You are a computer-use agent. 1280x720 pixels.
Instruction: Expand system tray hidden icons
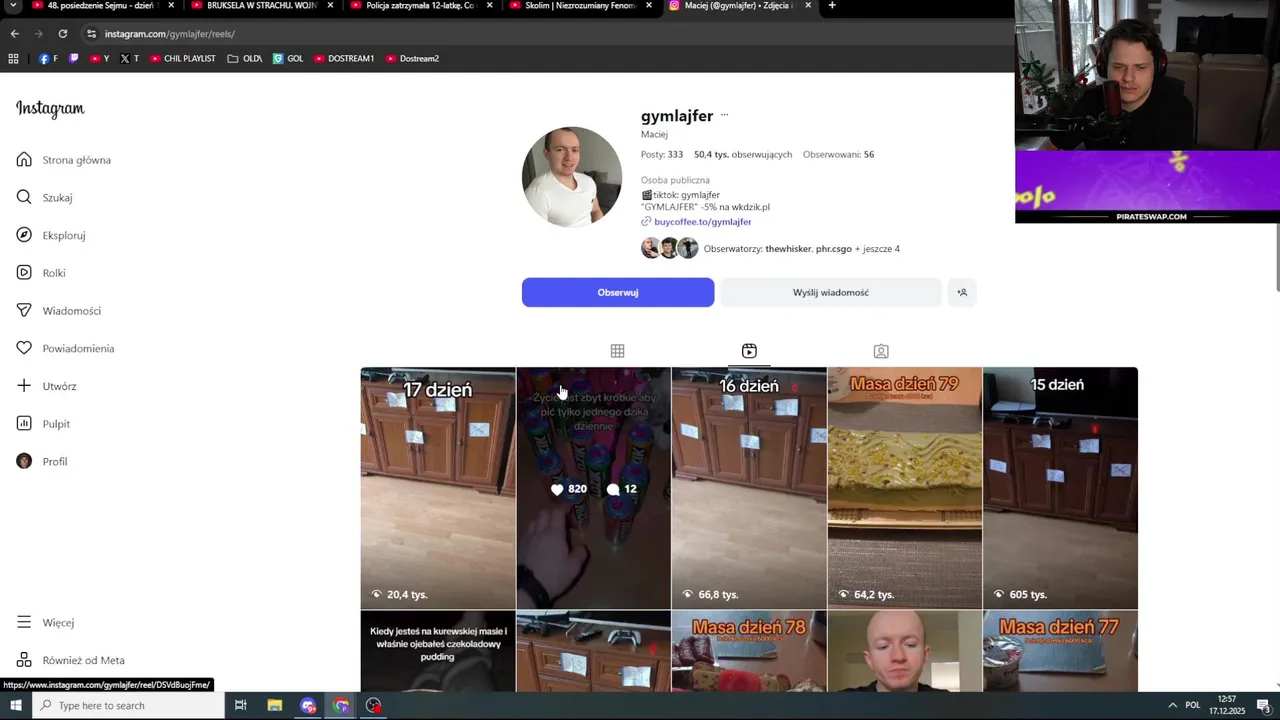[x=1172, y=706]
